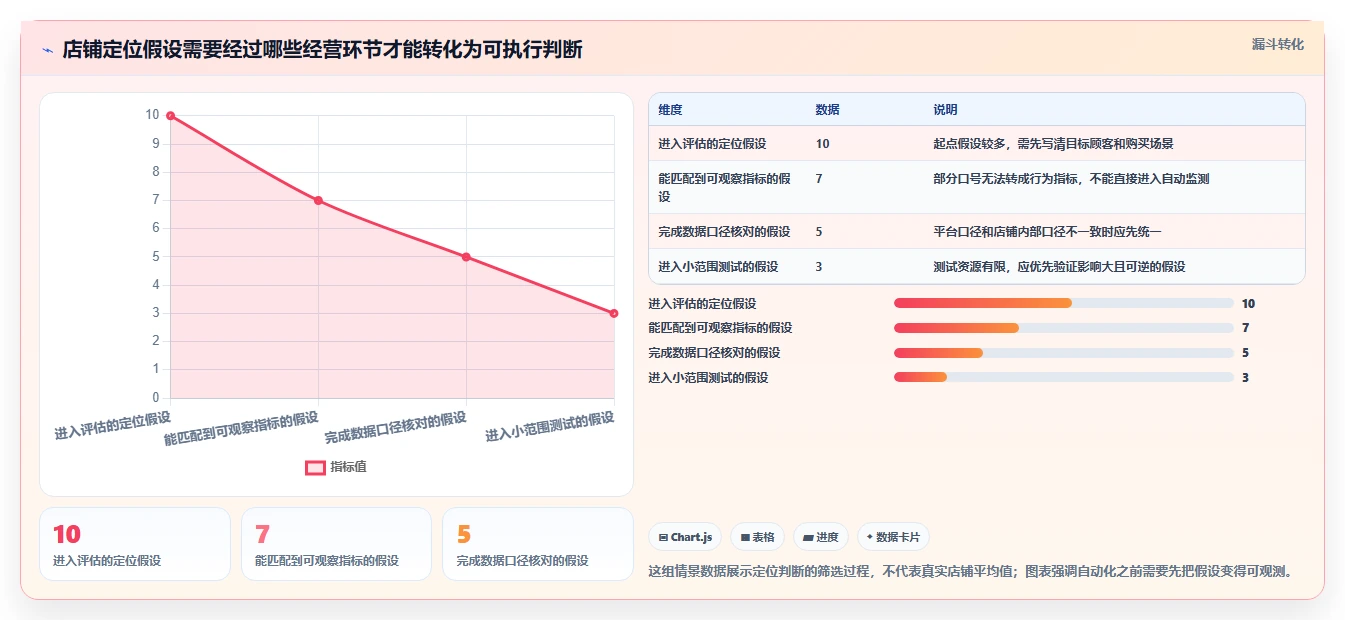Click the description starting 测试资源有限
The height and width of the screenshot is (620, 1345).
(1059, 267)
